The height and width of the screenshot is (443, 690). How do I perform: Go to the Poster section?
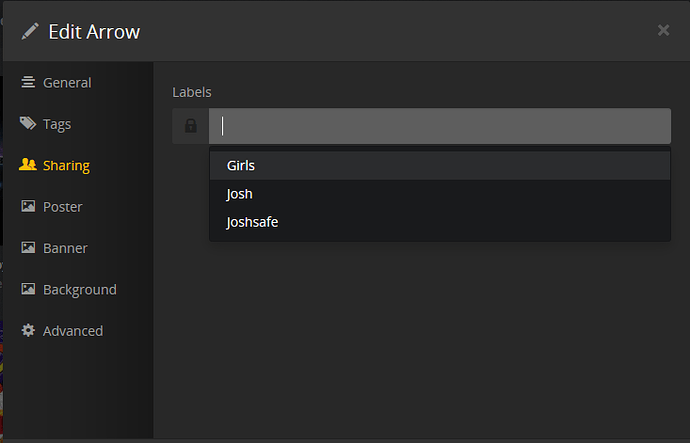(62, 207)
